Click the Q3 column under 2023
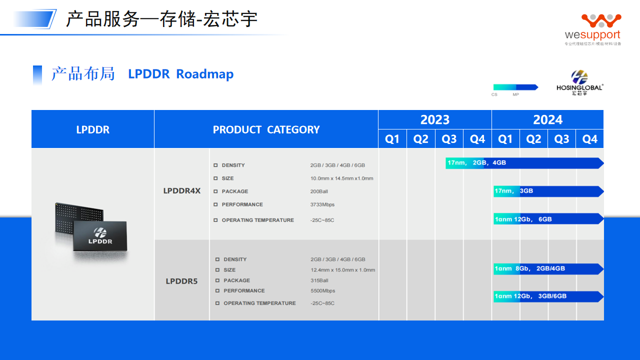The image size is (640, 360). (449, 139)
